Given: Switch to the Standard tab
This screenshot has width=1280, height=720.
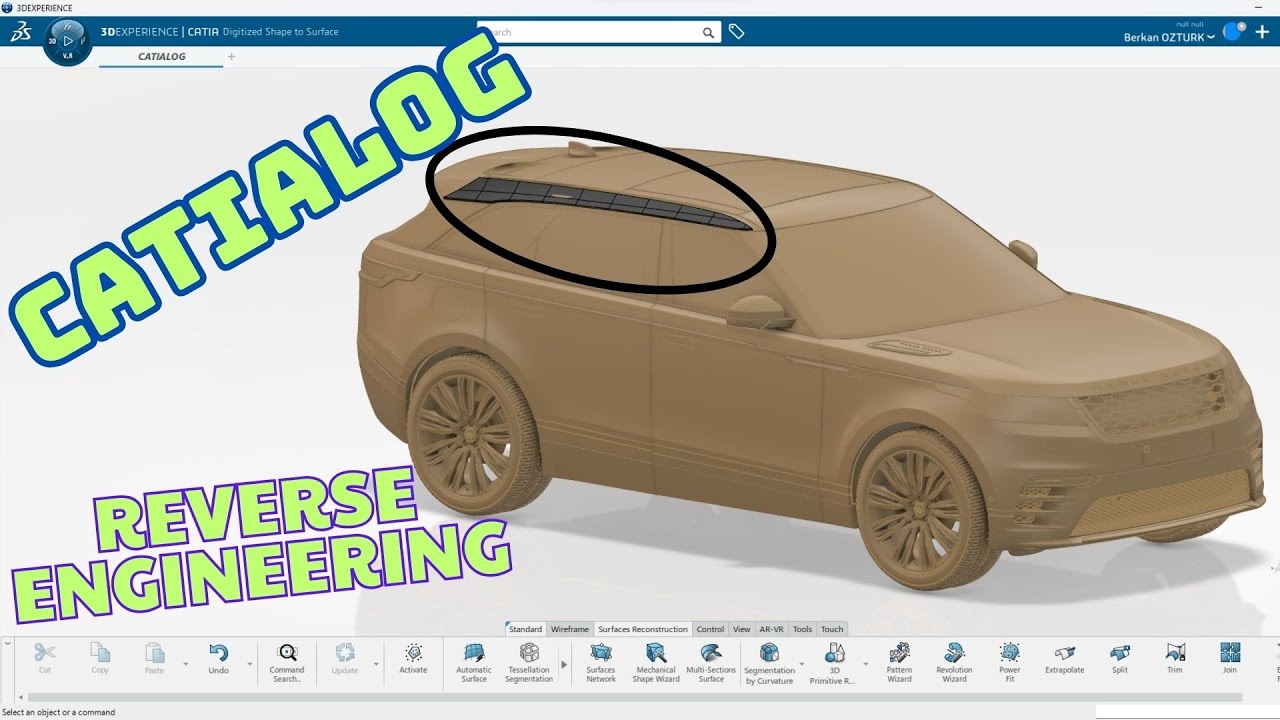Looking at the screenshot, I should pos(525,629).
